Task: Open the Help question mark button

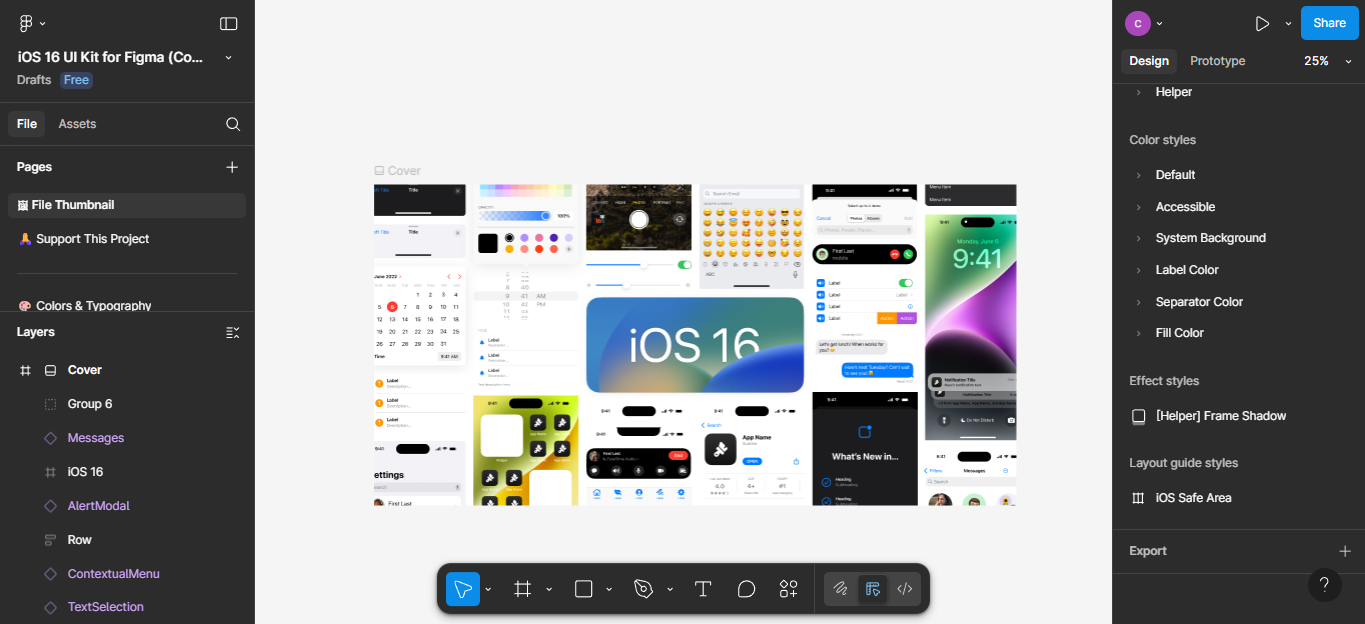Action: pos(1324,584)
